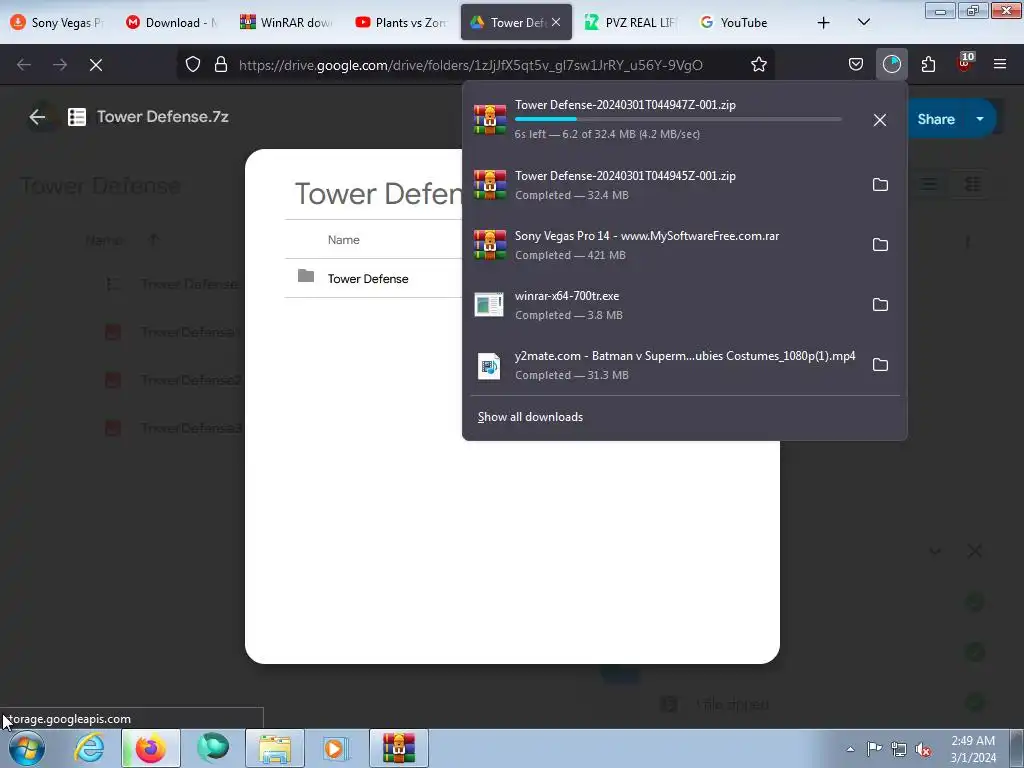The width and height of the screenshot is (1024, 768).
Task: Click the Tower Defense.7z title
Action: click(x=163, y=117)
